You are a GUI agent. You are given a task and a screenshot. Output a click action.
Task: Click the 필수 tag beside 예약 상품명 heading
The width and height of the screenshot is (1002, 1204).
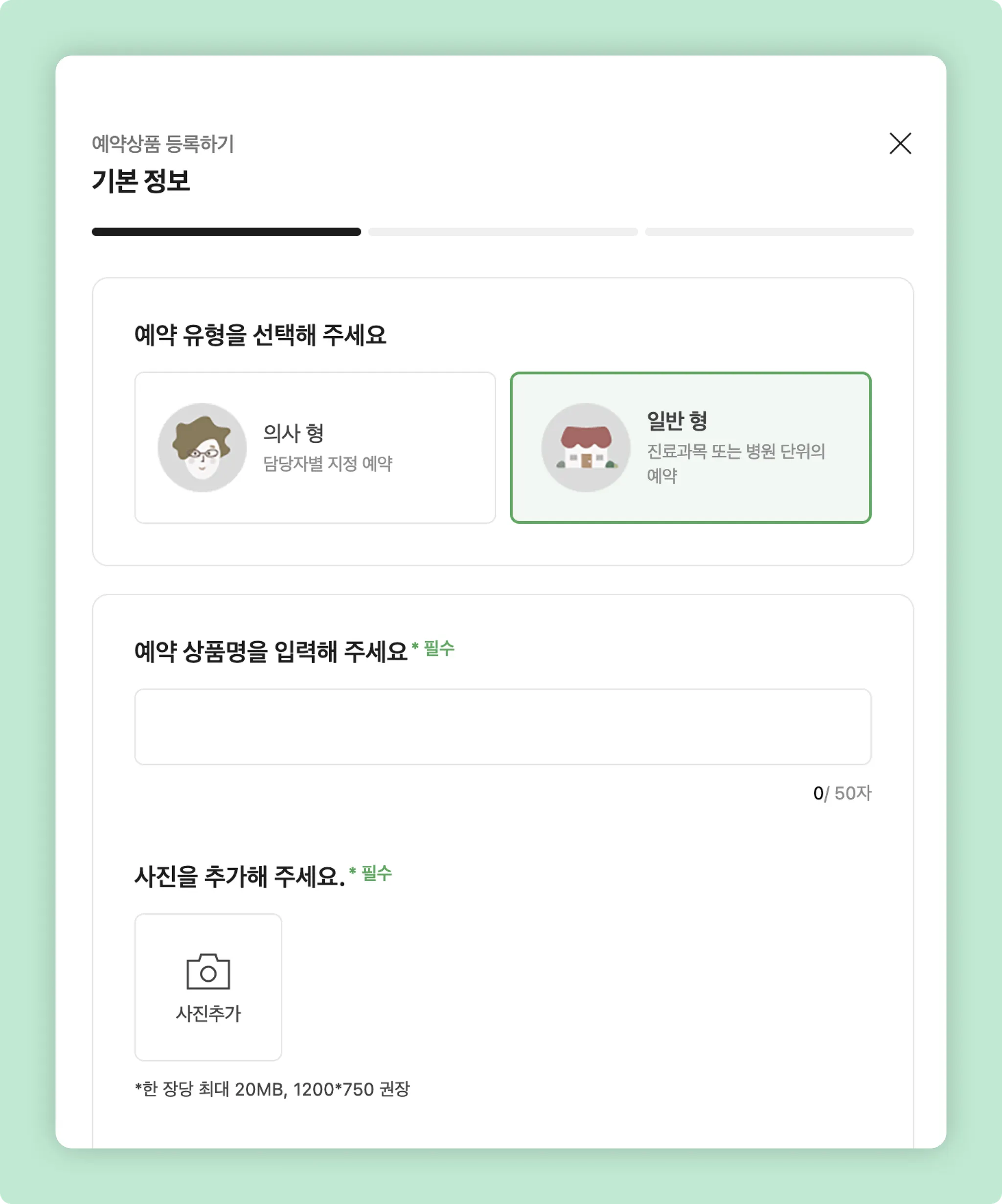(438, 648)
